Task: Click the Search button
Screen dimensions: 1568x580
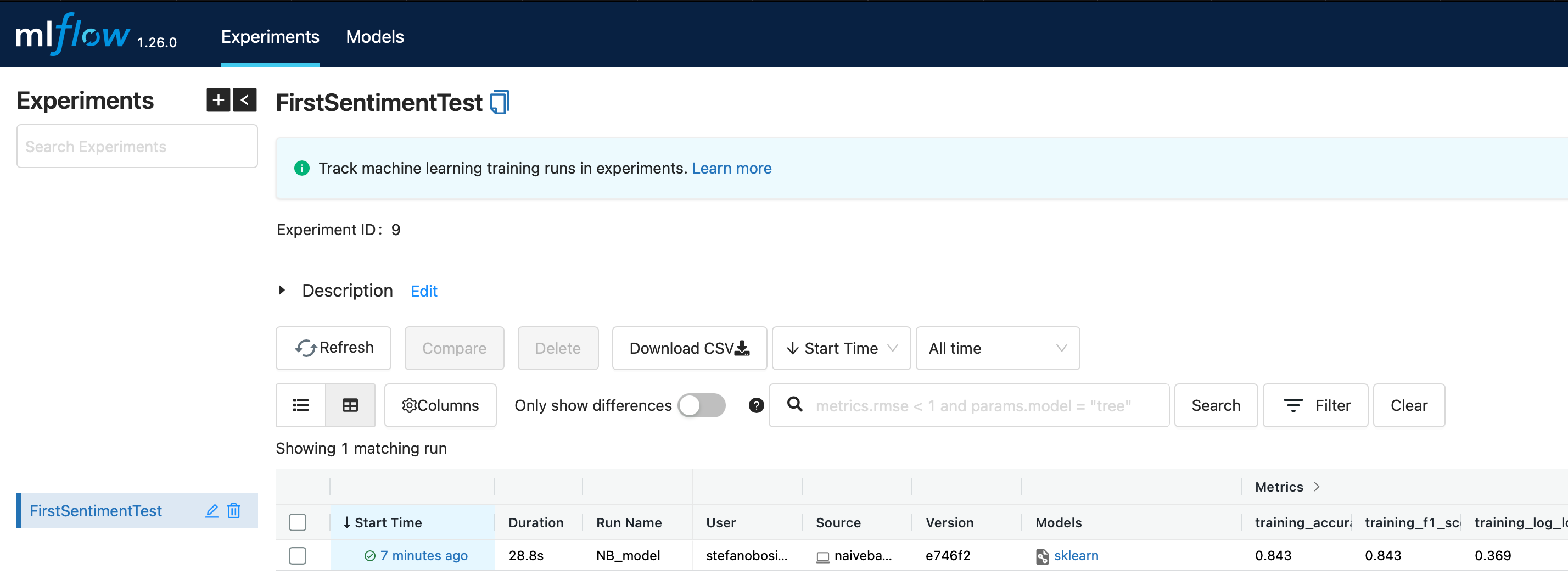Action: point(1216,405)
